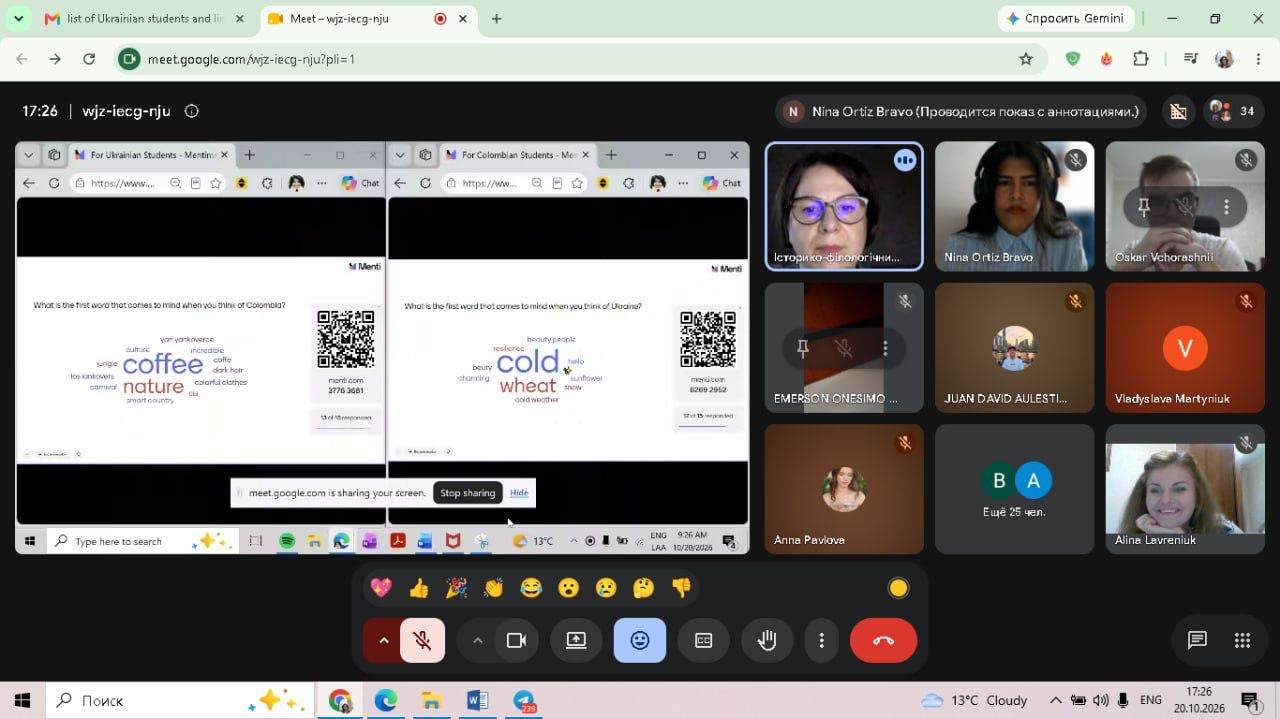
Task: Hide the emoji reactions bar
Action: [640, 641]
